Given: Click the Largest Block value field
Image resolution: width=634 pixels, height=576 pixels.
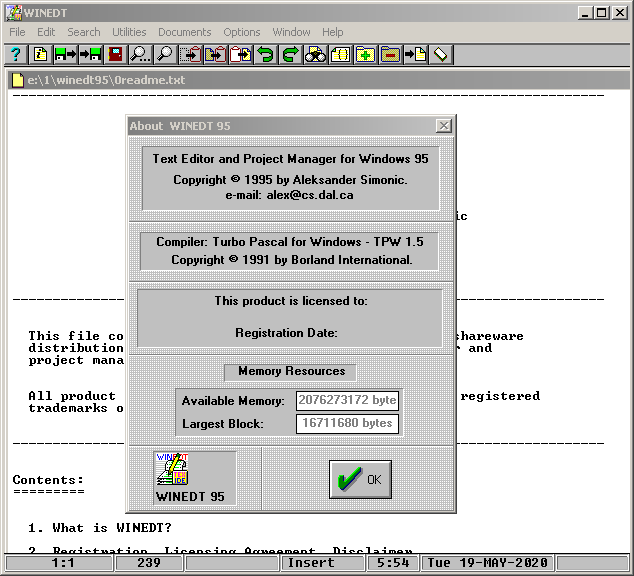Looking at the screenshot, I should [x=347, y=423].
